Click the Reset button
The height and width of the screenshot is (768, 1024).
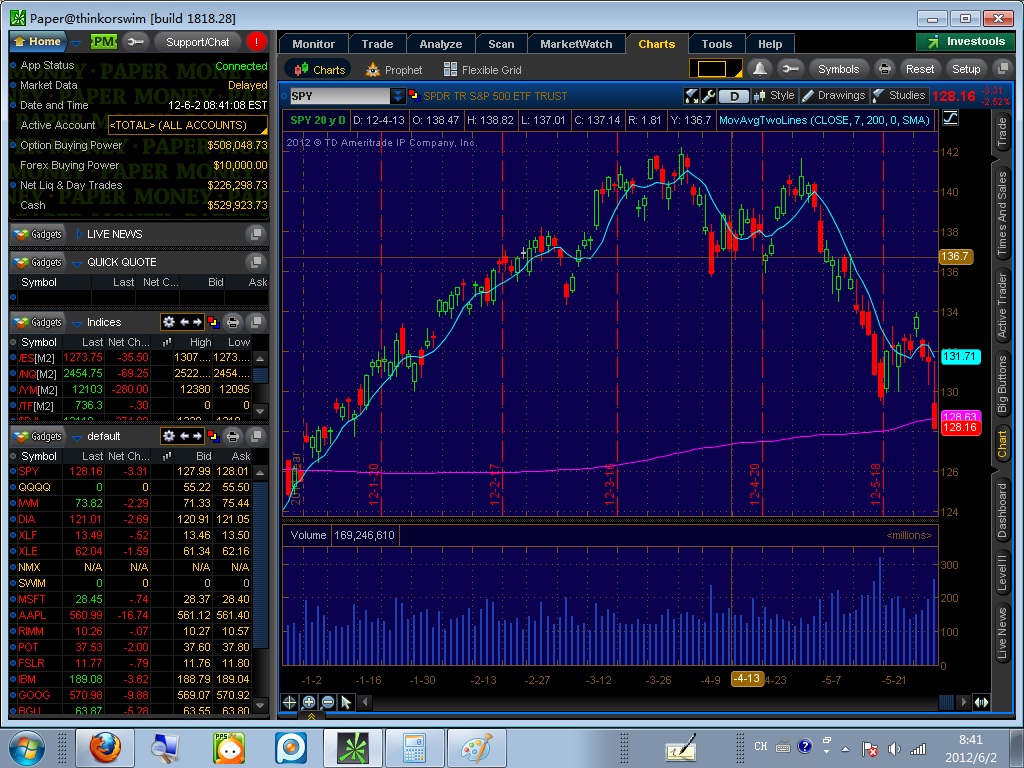click(x=920, y=69)
